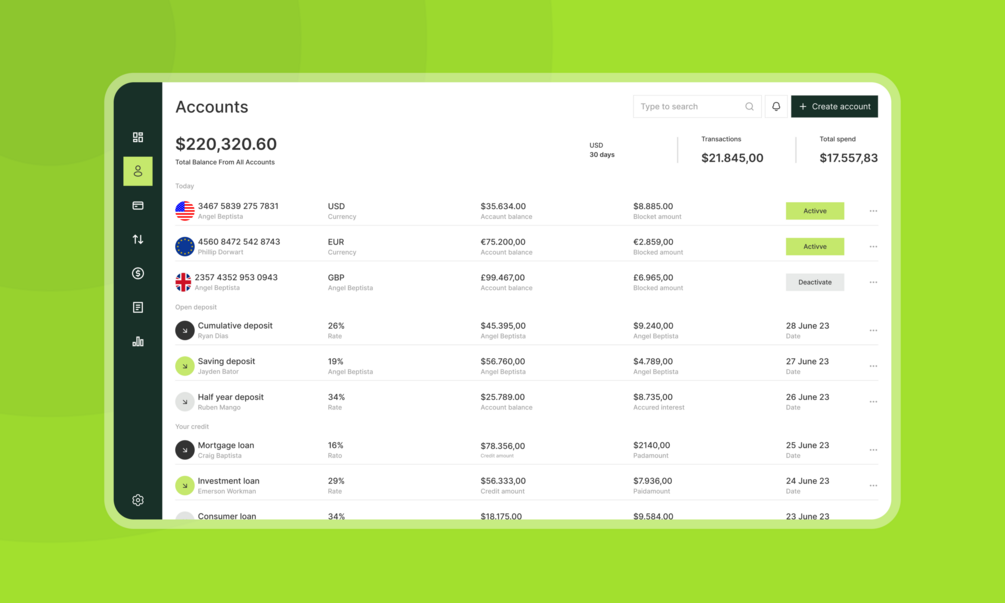This screenshot has width=1005, height=603.
Task: Open more options for Investment loan row
Action: (873, 486)
